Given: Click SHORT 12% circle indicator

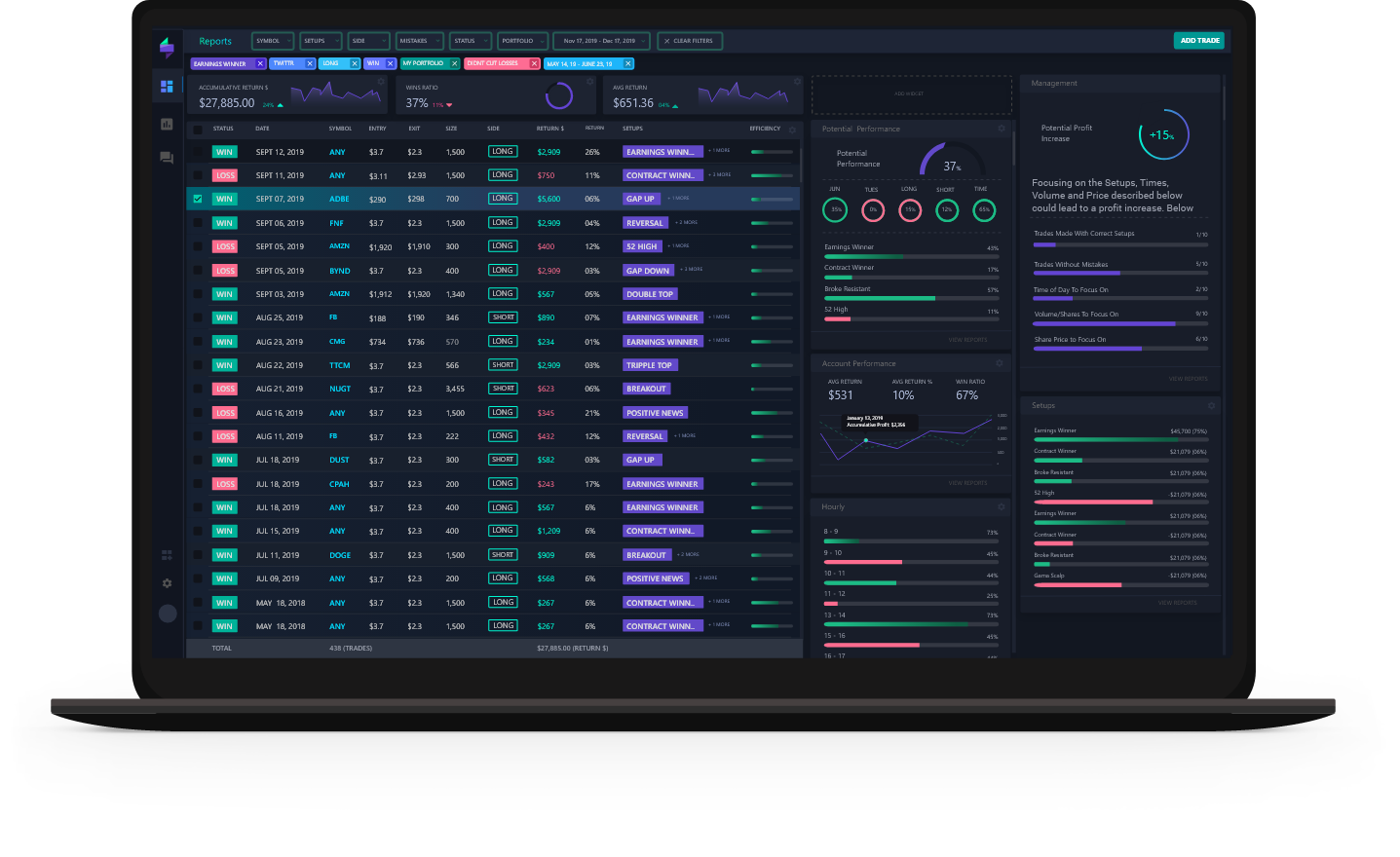Looking at the screenshot, I should pos(946,209).
